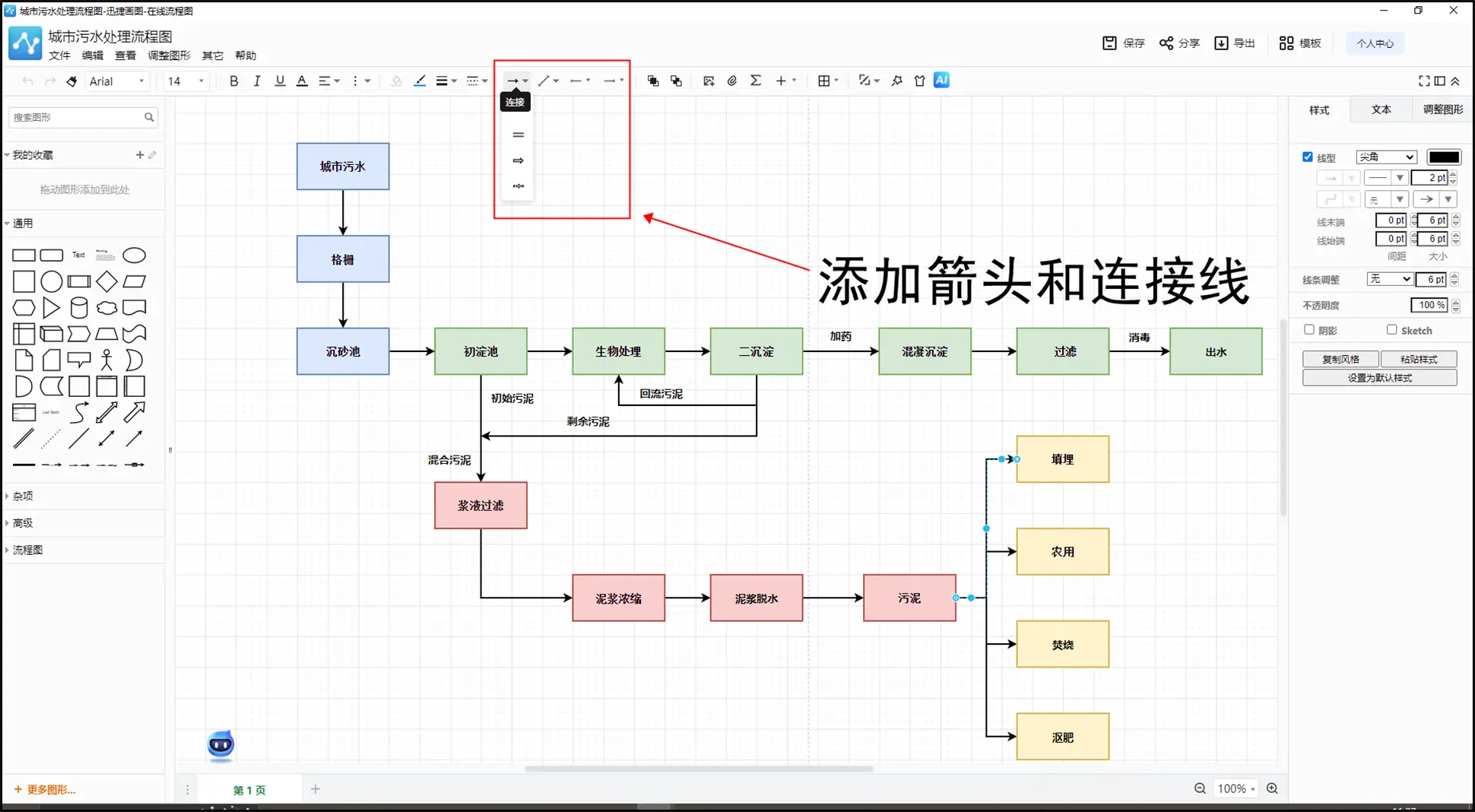Image resolution: width=1475 pixels, height=812 pixels.
Task: Toggle bold text formatting
Action: pos(233,81)
